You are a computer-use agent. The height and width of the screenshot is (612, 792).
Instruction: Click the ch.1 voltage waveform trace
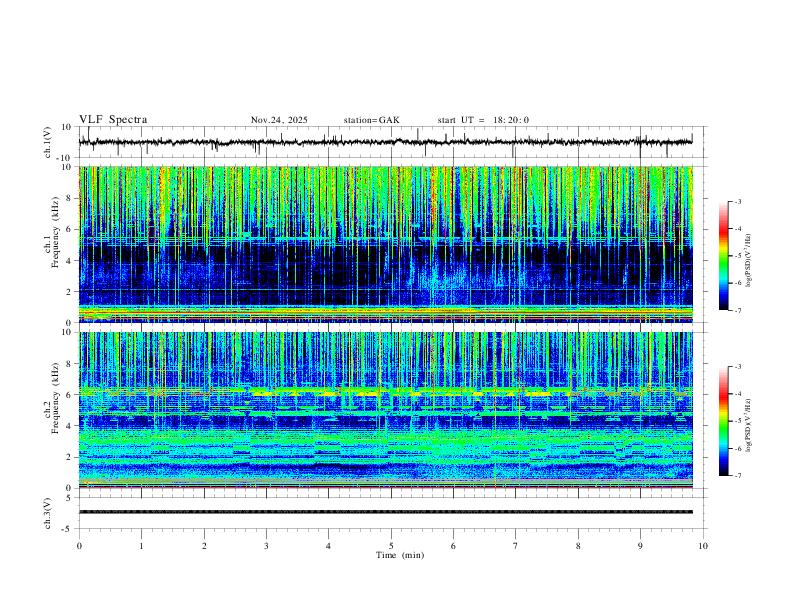386,142
